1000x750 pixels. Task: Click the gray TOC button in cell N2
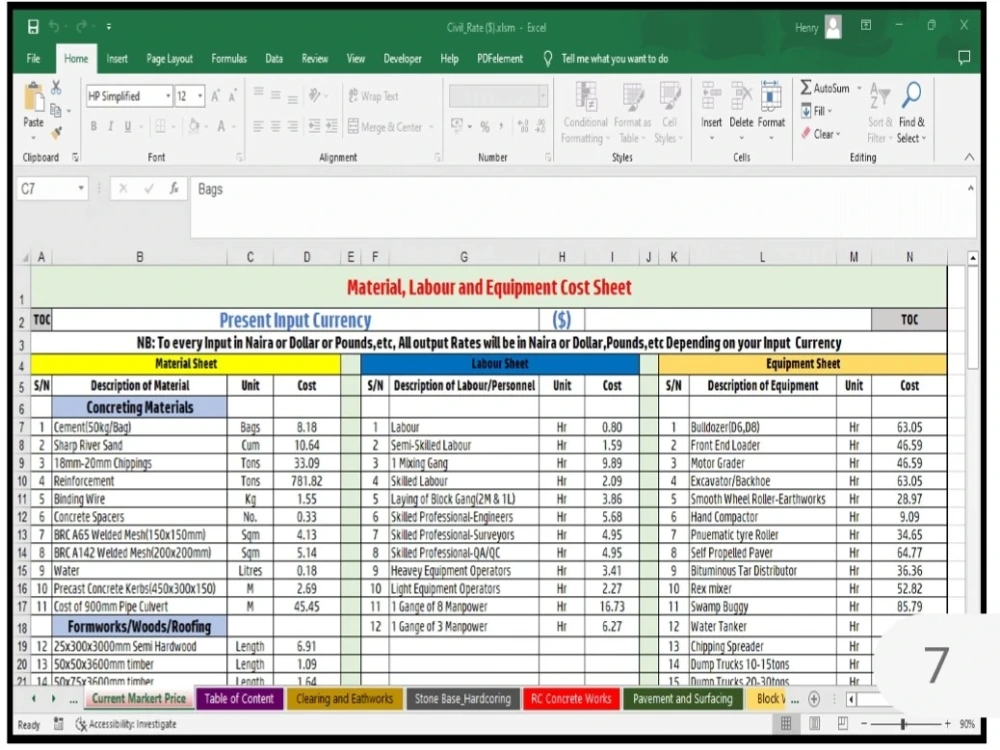click(909, 320)
